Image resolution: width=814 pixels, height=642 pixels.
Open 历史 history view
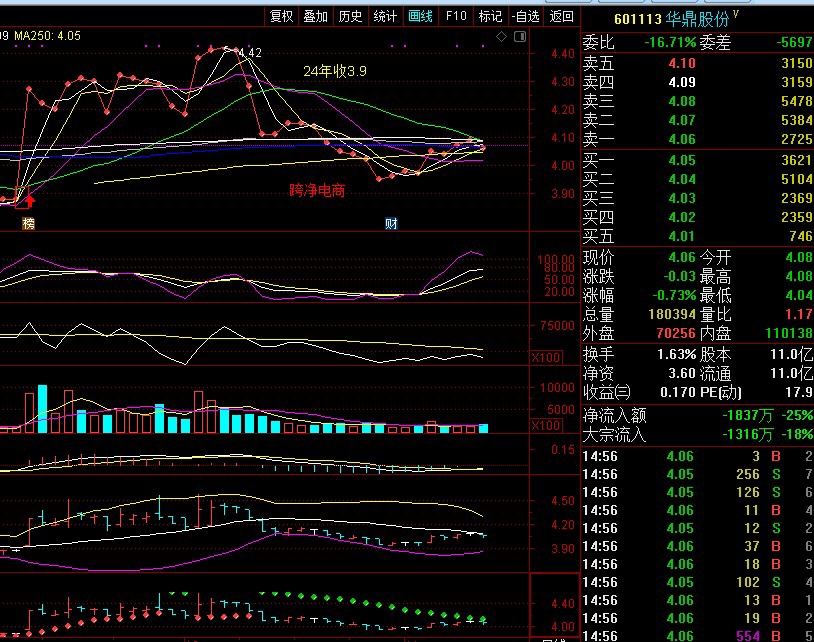pos(350,17)
